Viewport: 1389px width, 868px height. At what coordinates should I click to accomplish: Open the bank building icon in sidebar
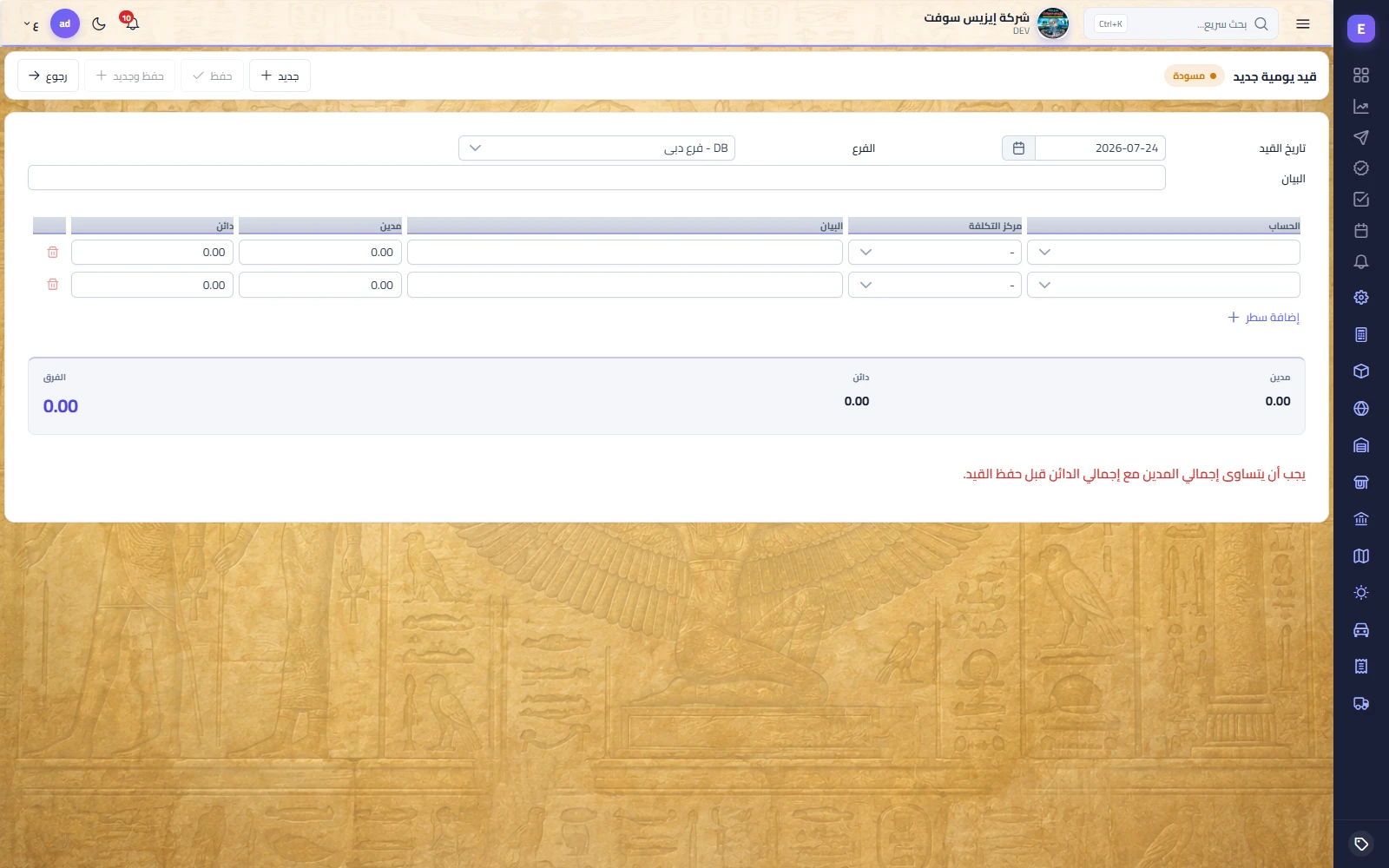coord(1360,519)
